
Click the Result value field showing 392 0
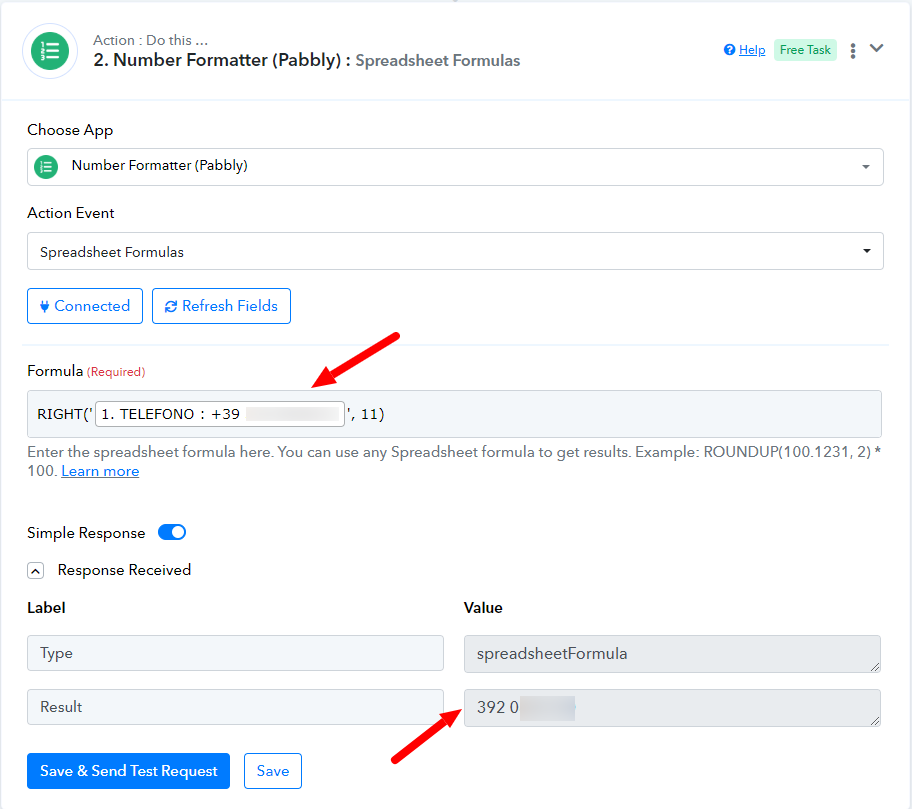click(x=672, y=708)
